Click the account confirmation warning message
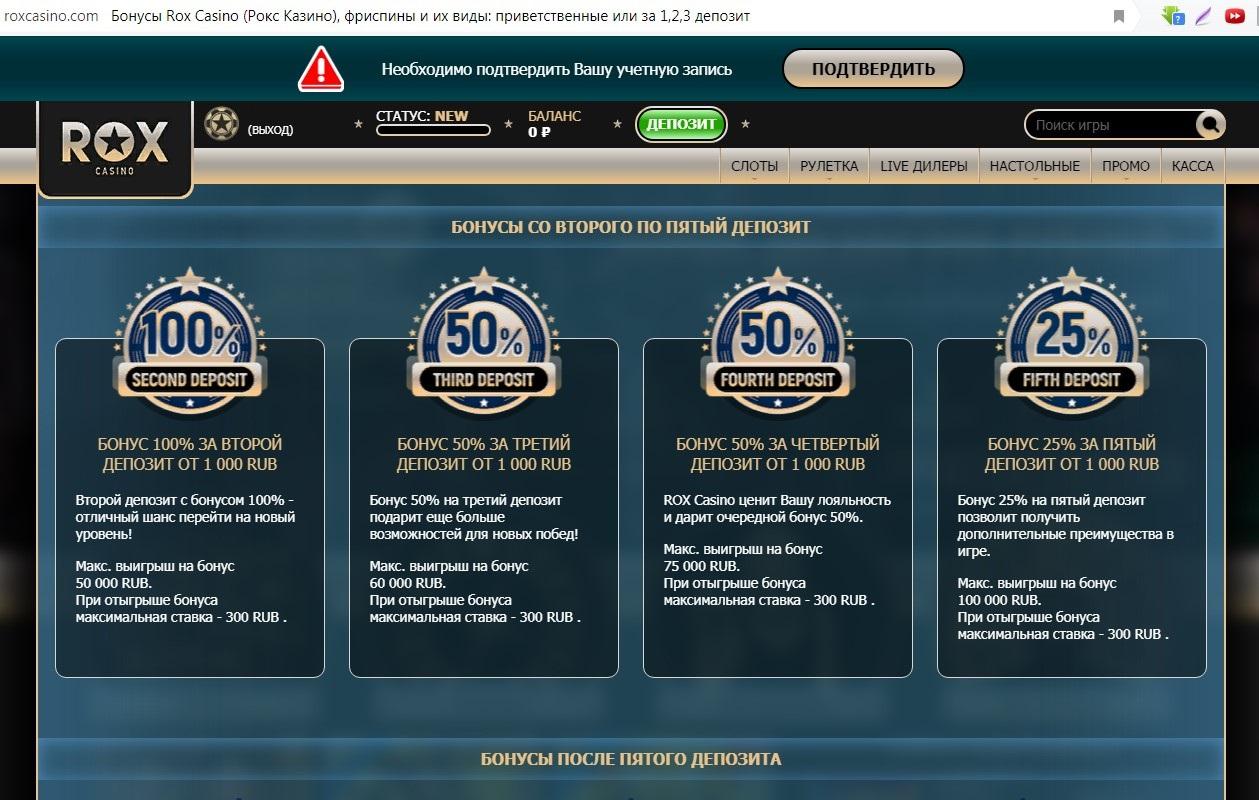The height and width of the screenshot is (800, 1259). pyautogui.click(x=557, y=70)
